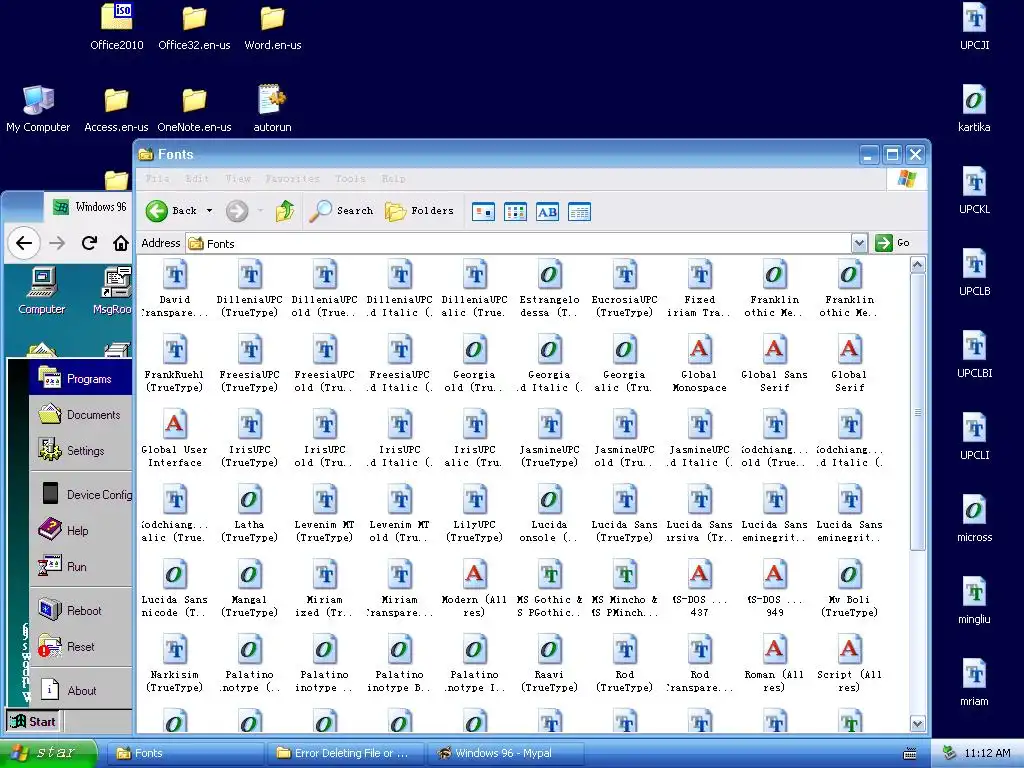The width and height of the screenshot is (1024, 768).
Task: Select the Roman (All res) font
Action: click(x=775, y=664)
